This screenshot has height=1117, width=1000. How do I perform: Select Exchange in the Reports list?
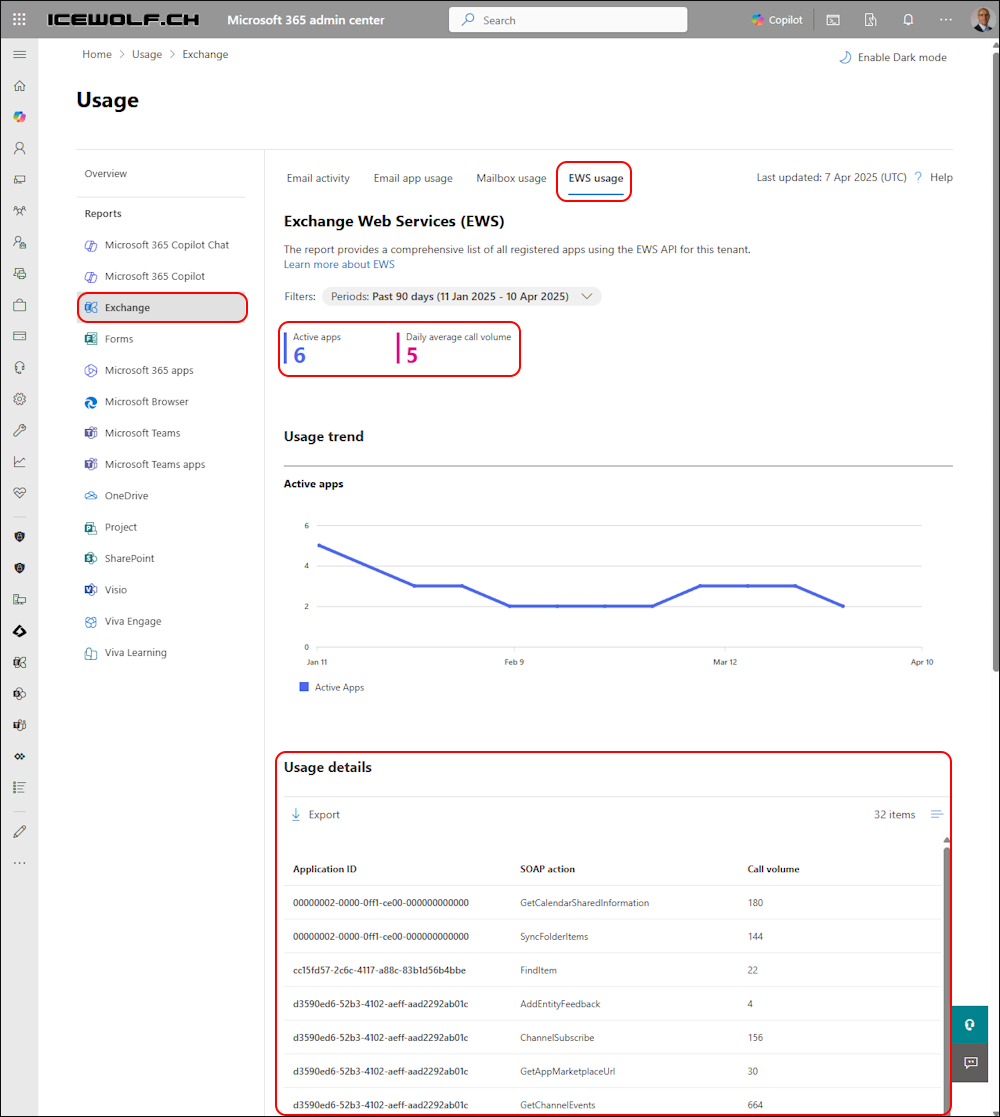point(162,308)
